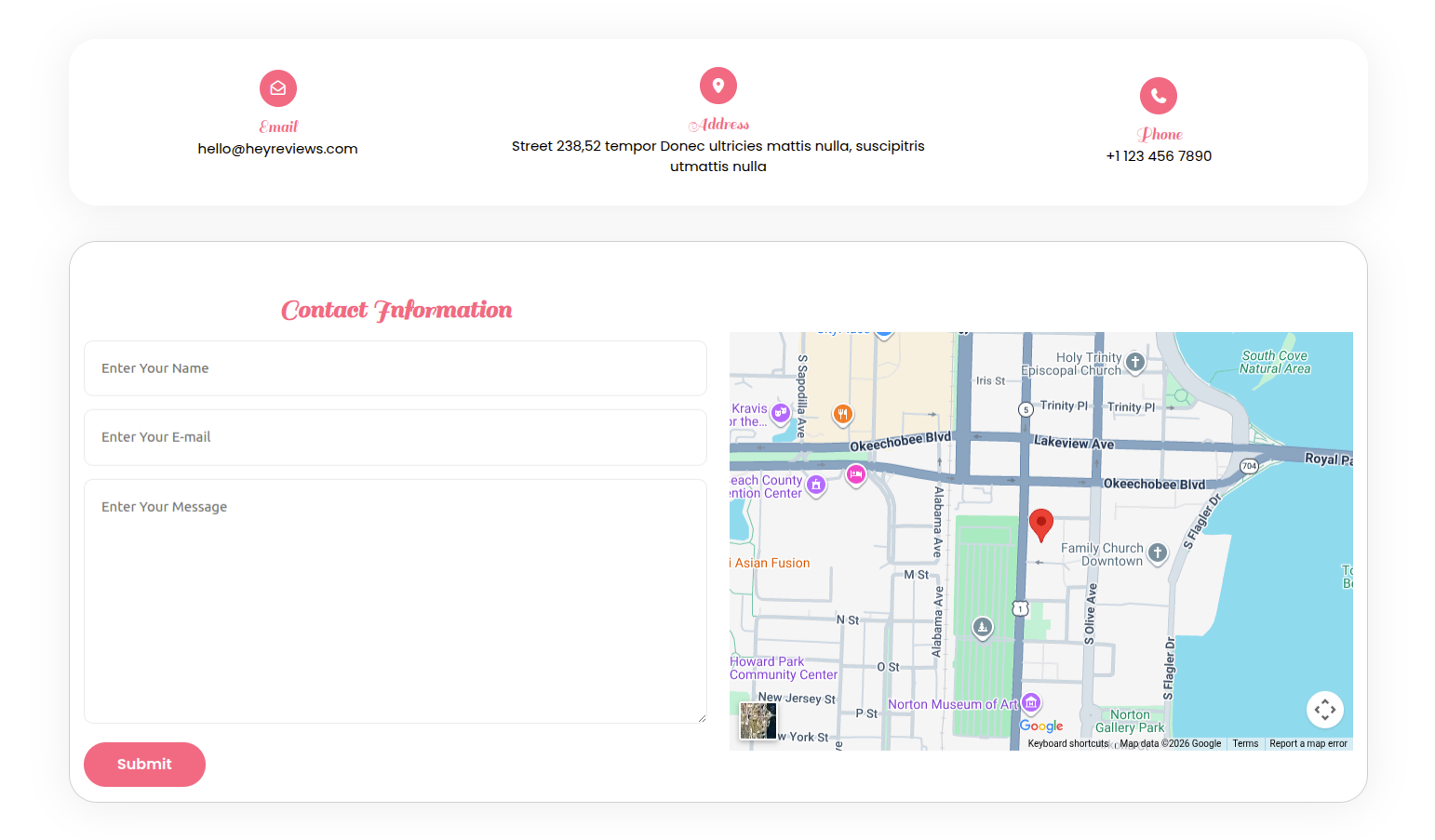Click the orange restaurant map marker

click(x=843, y=414)
